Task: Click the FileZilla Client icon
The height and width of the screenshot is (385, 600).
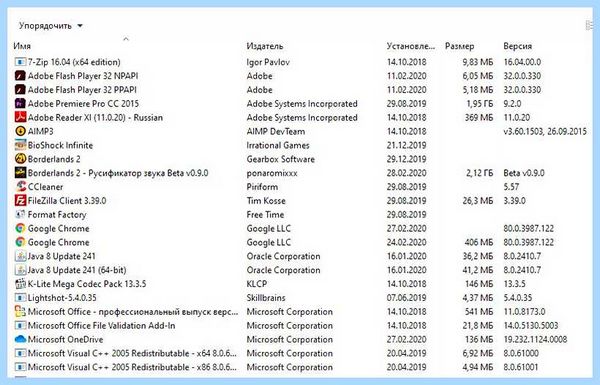Action: [x=20, y=201]
